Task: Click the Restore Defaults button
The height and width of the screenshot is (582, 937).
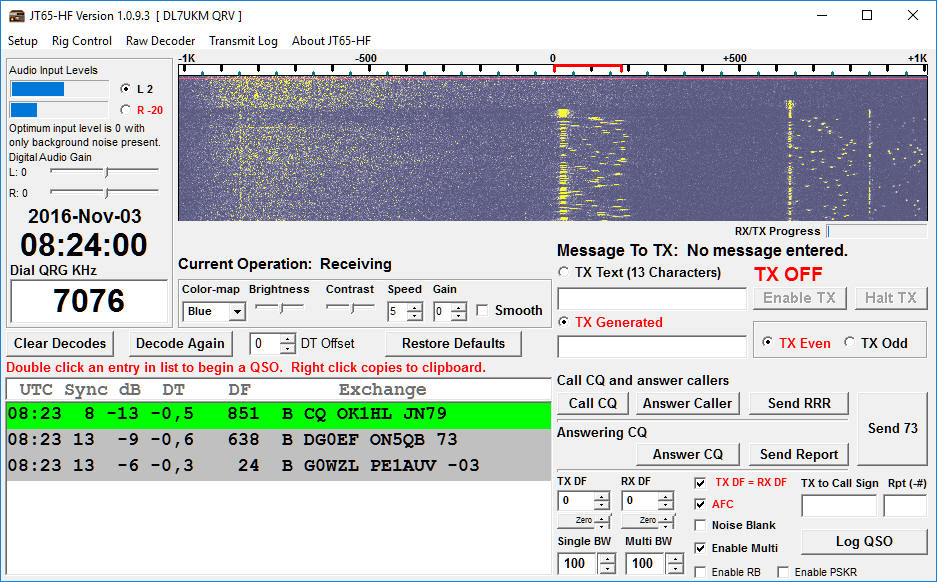Action: [x=453, y=344]
